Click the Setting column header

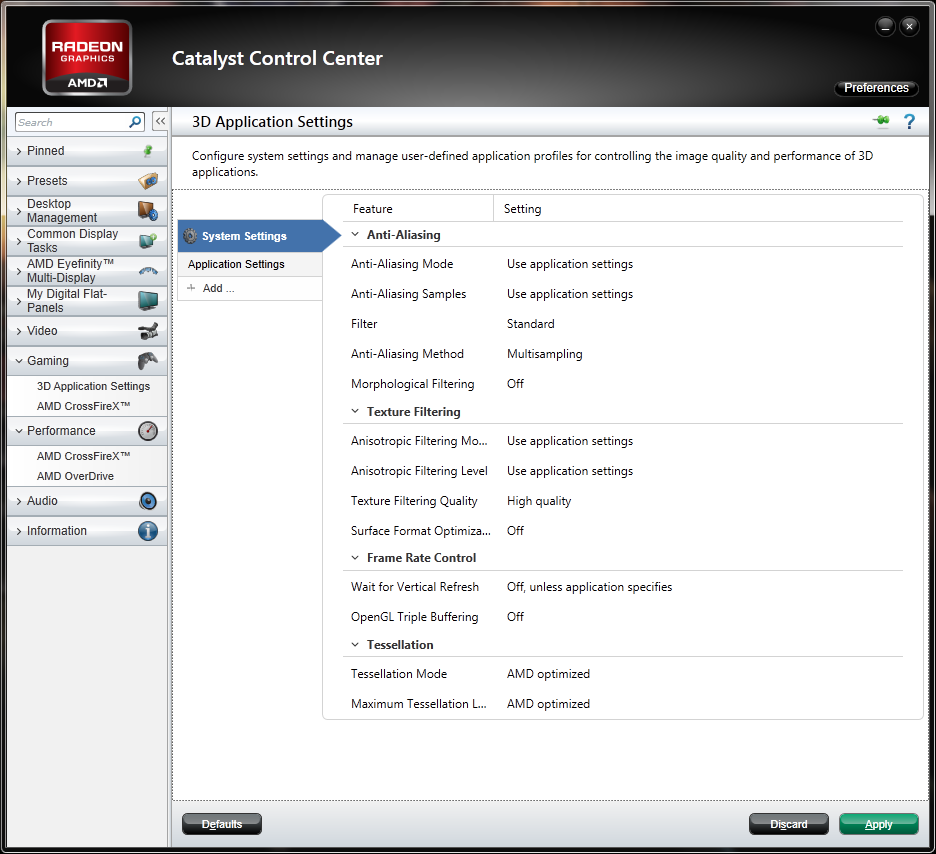click(x=522, y=209)
